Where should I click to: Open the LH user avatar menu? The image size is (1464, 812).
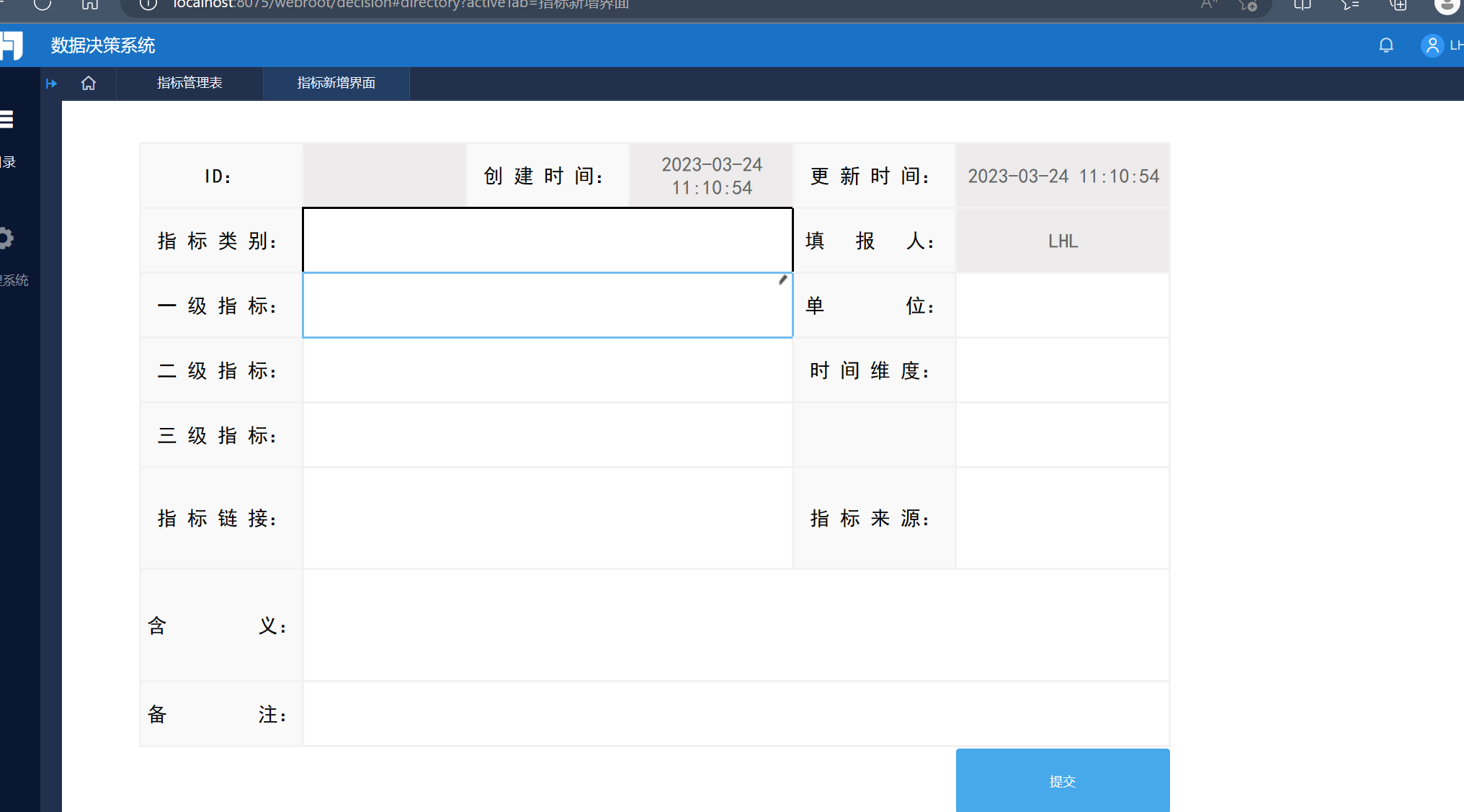tap(1432, 46)
